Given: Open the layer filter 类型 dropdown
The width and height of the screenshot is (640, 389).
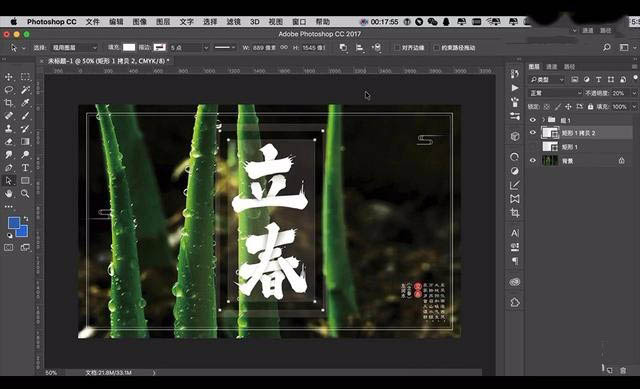Looking at the screenshot, I should (x=547, y=80).
